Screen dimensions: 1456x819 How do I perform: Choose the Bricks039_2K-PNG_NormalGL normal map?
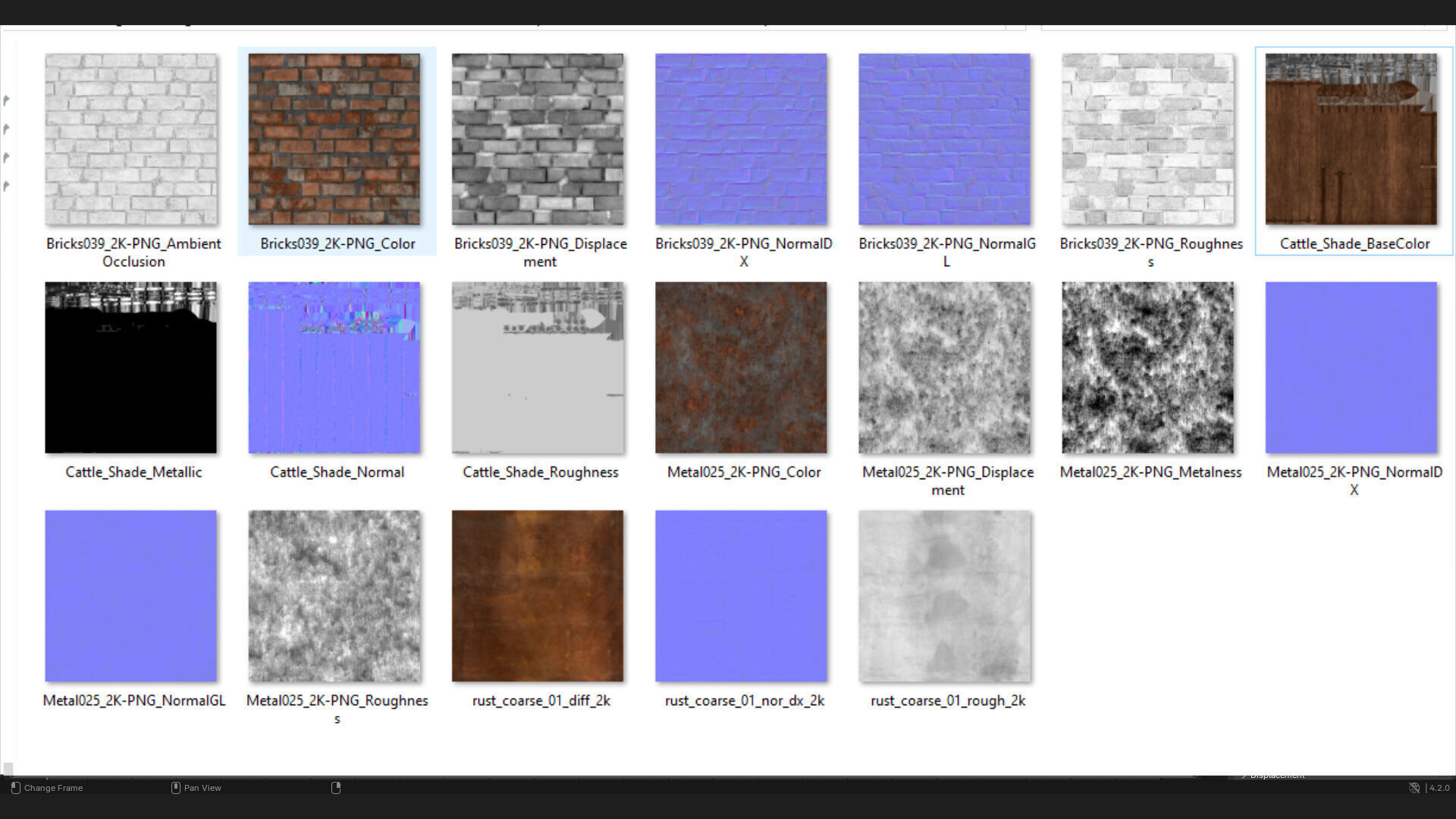pos(944,140)
